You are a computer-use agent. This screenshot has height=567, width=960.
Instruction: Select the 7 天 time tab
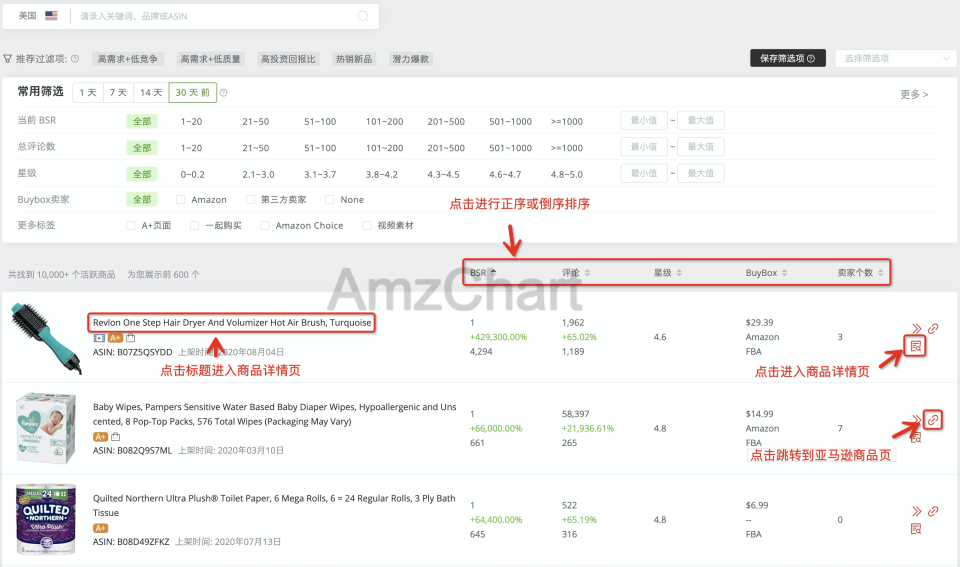click(118, 92)
